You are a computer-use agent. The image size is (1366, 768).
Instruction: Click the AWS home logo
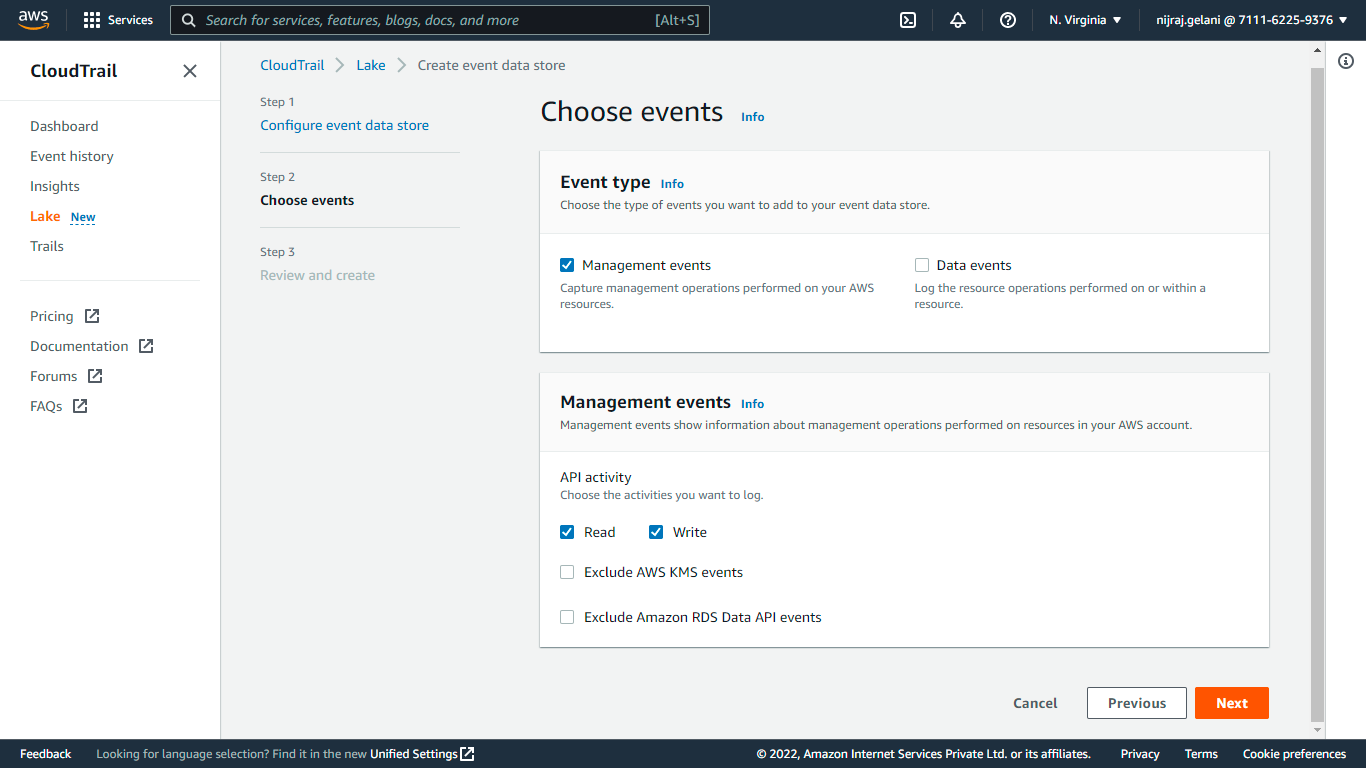(x=33, y=19)
